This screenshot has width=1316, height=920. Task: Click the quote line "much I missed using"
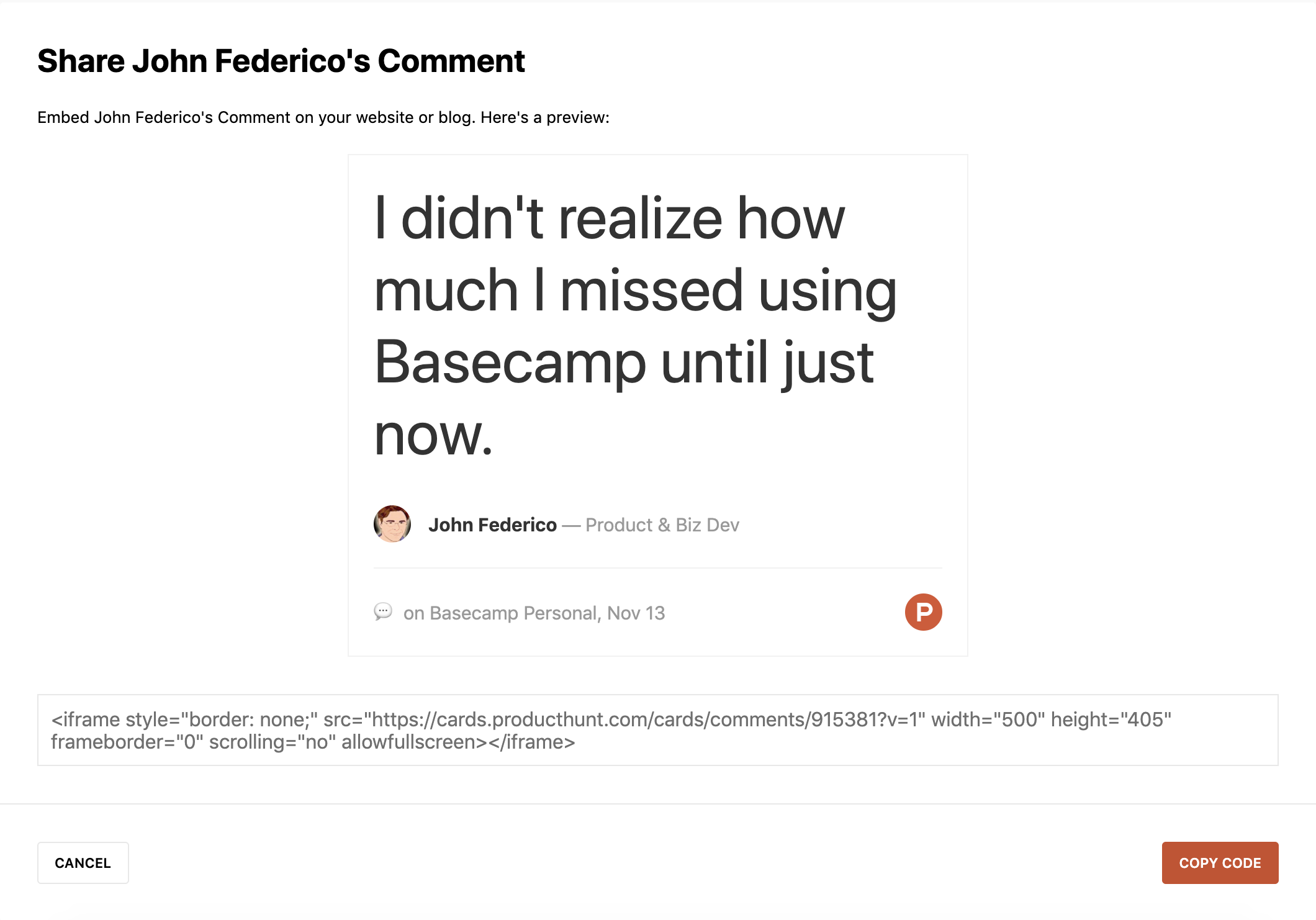pyautogui.click(x=635, y=291)
